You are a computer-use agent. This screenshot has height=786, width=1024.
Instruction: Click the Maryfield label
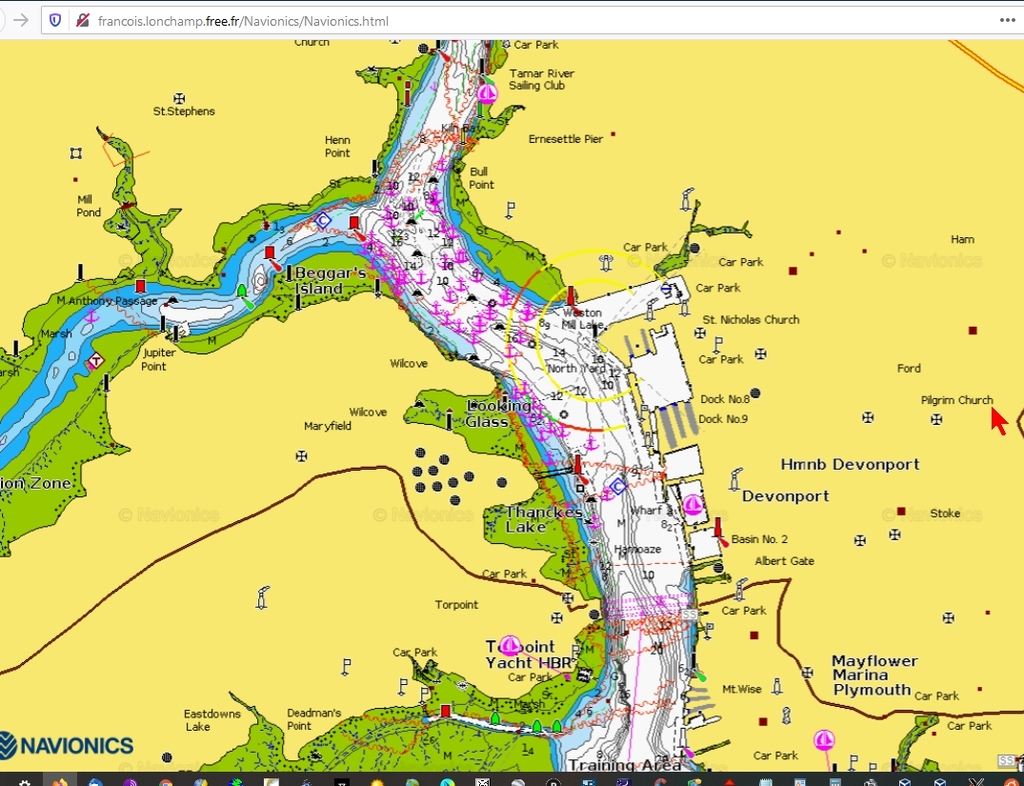328,426
